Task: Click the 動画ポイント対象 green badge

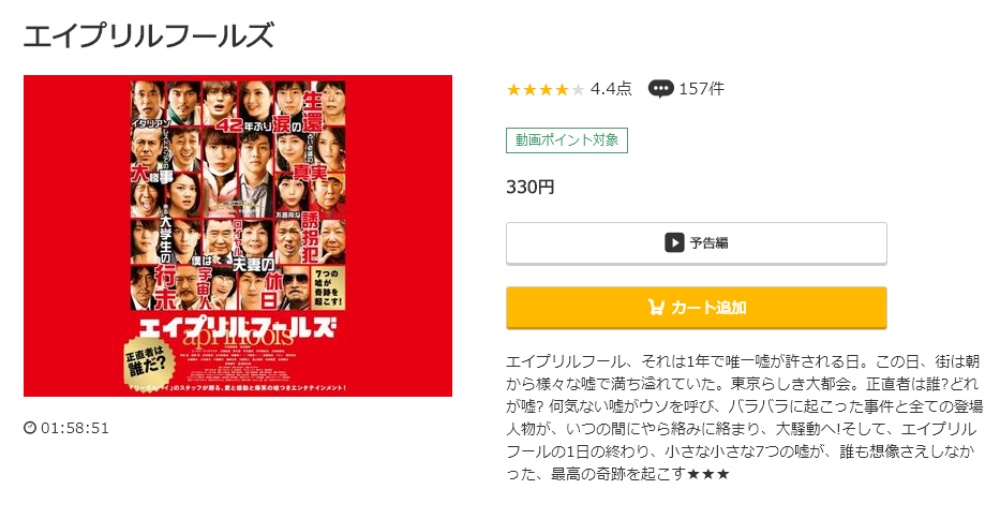Action: 567,140
